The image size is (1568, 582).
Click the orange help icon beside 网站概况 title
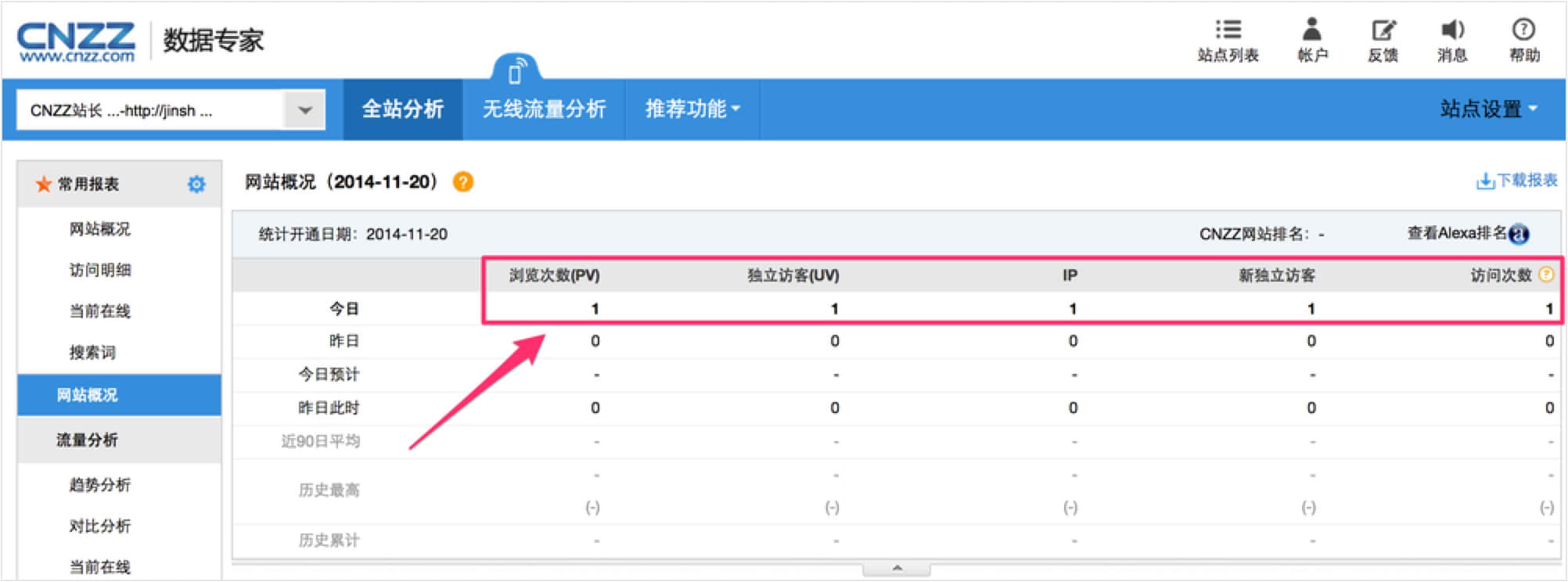point(463,182)
